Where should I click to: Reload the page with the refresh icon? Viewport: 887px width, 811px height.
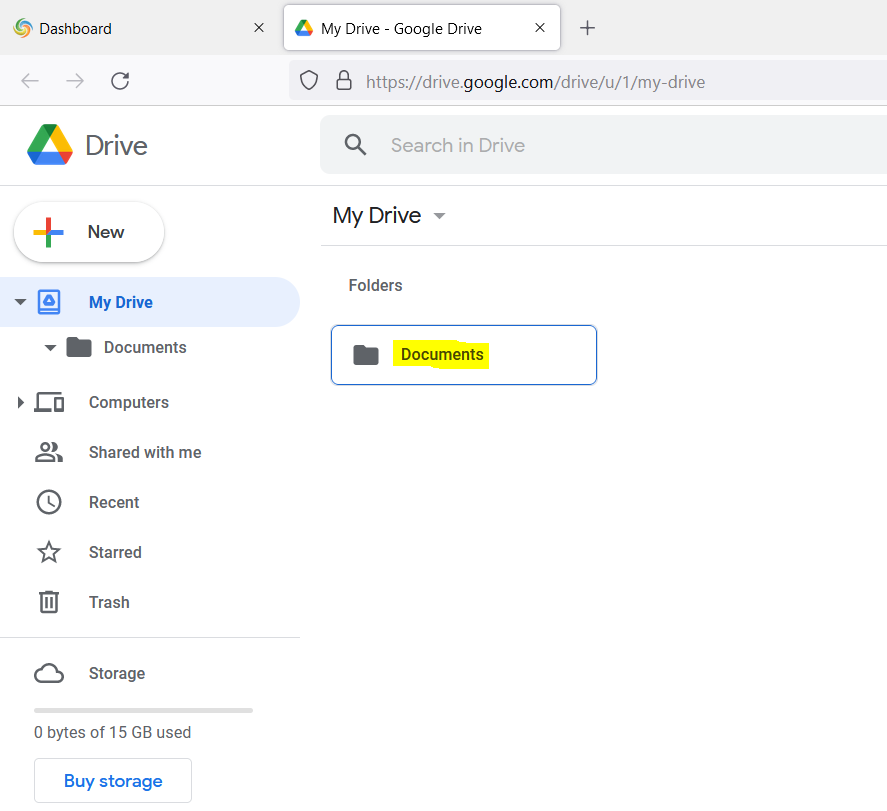120,81
